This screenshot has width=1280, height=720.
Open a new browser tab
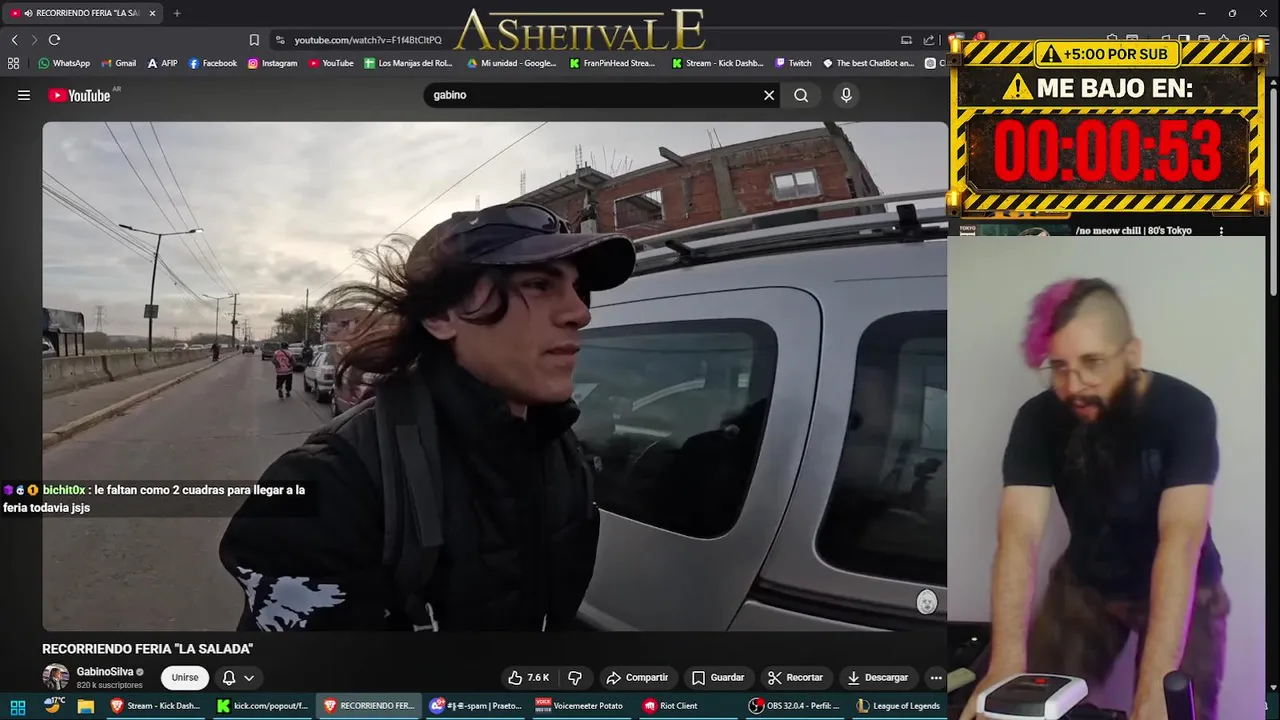177,13
